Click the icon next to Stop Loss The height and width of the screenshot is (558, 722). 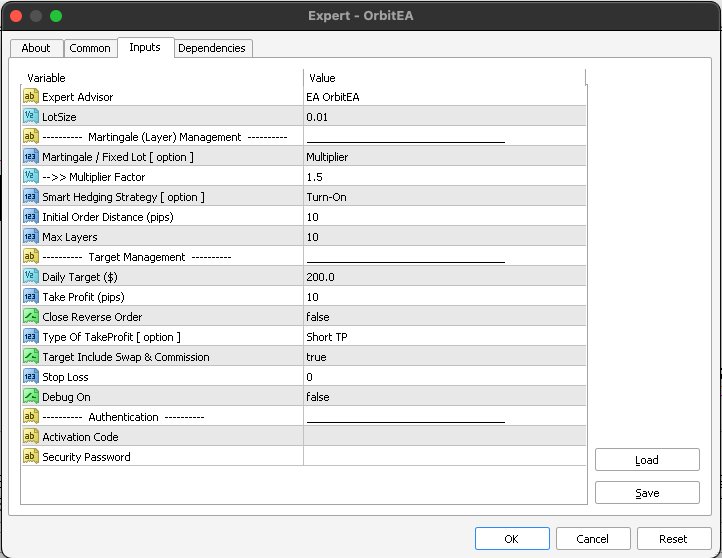click(x=30, y=377)
